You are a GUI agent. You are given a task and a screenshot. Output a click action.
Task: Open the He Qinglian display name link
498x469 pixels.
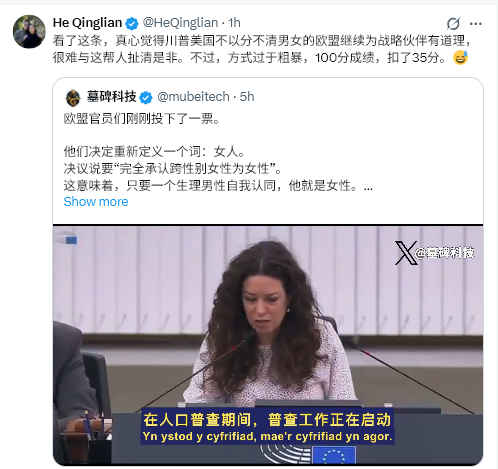pos(87,23)
